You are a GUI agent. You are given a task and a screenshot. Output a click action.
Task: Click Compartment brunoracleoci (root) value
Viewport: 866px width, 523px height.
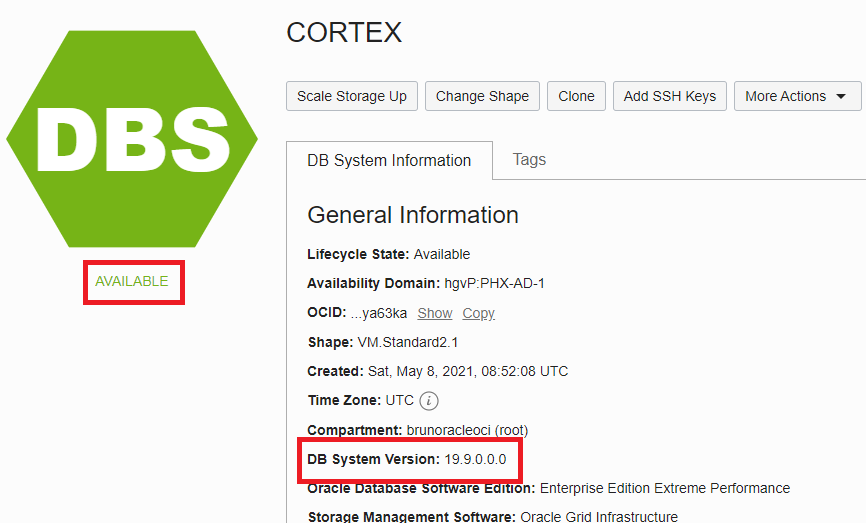[467, 430]
